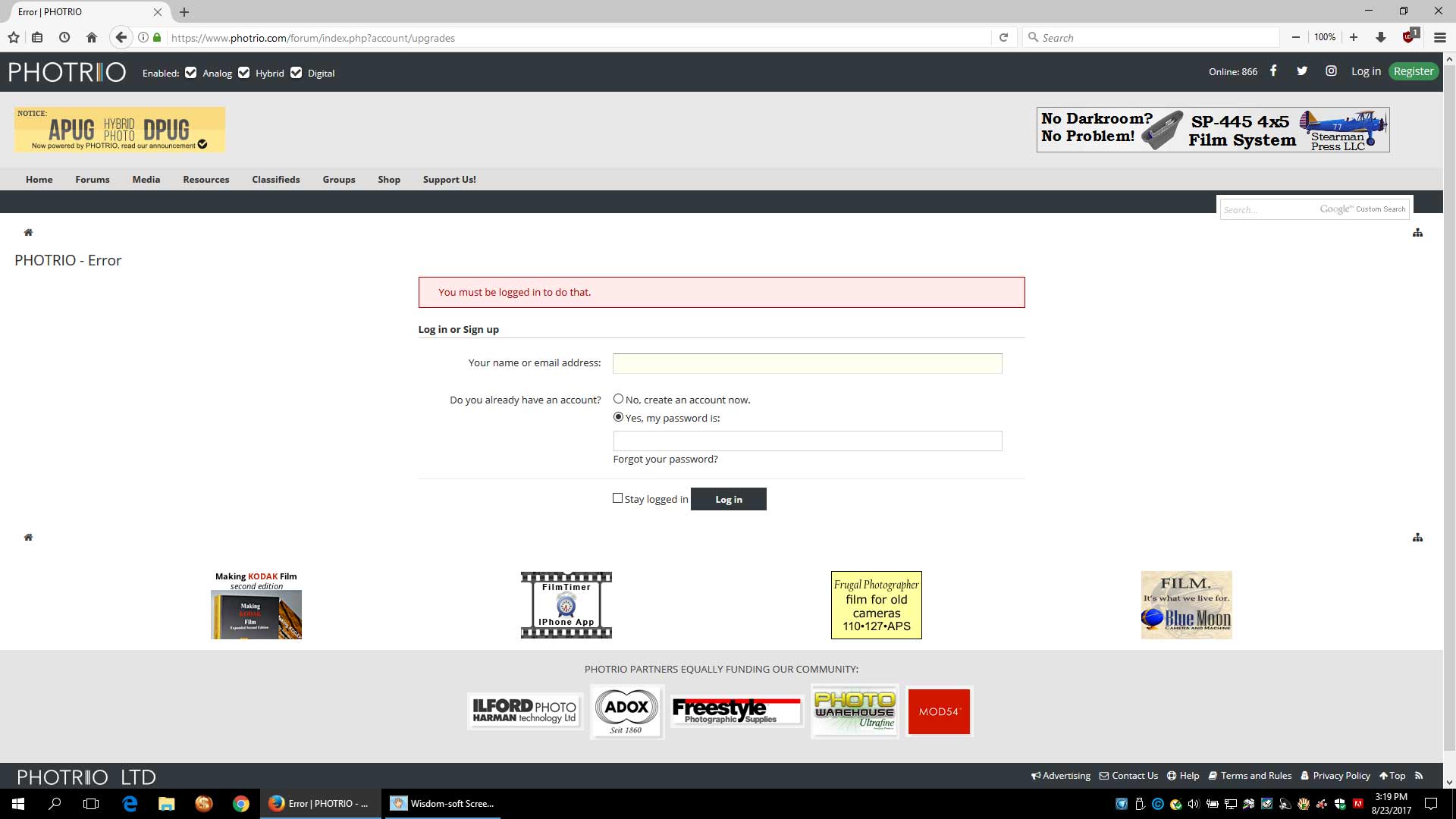The height and width of the screenshot is (819, 1456).
Task: Open the PHOTRIO Facebook page icon
Action: pyautogui.click(x=1273, y=71)
